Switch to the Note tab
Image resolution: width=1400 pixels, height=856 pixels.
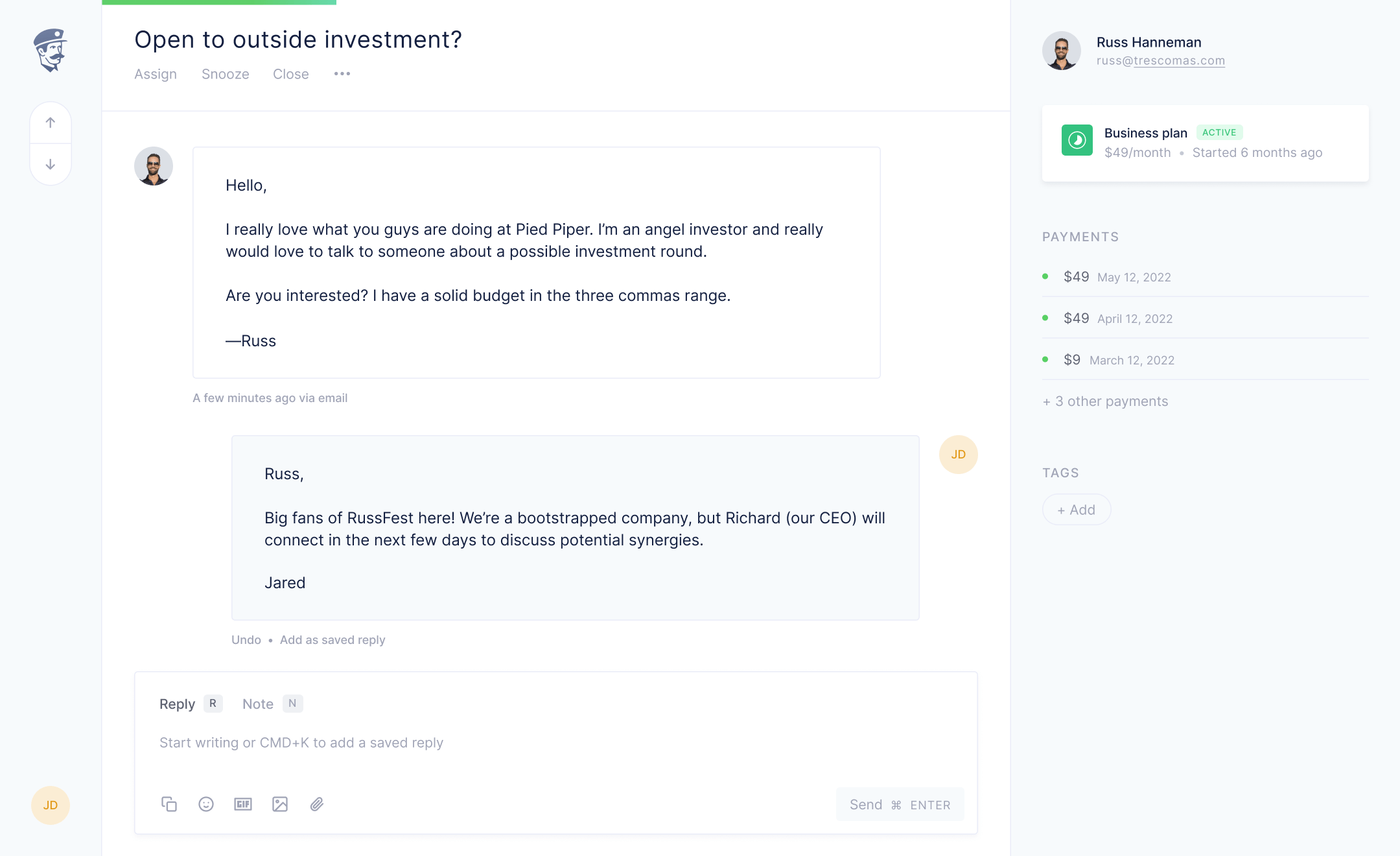pyautogui.click(x=258, y=704)
